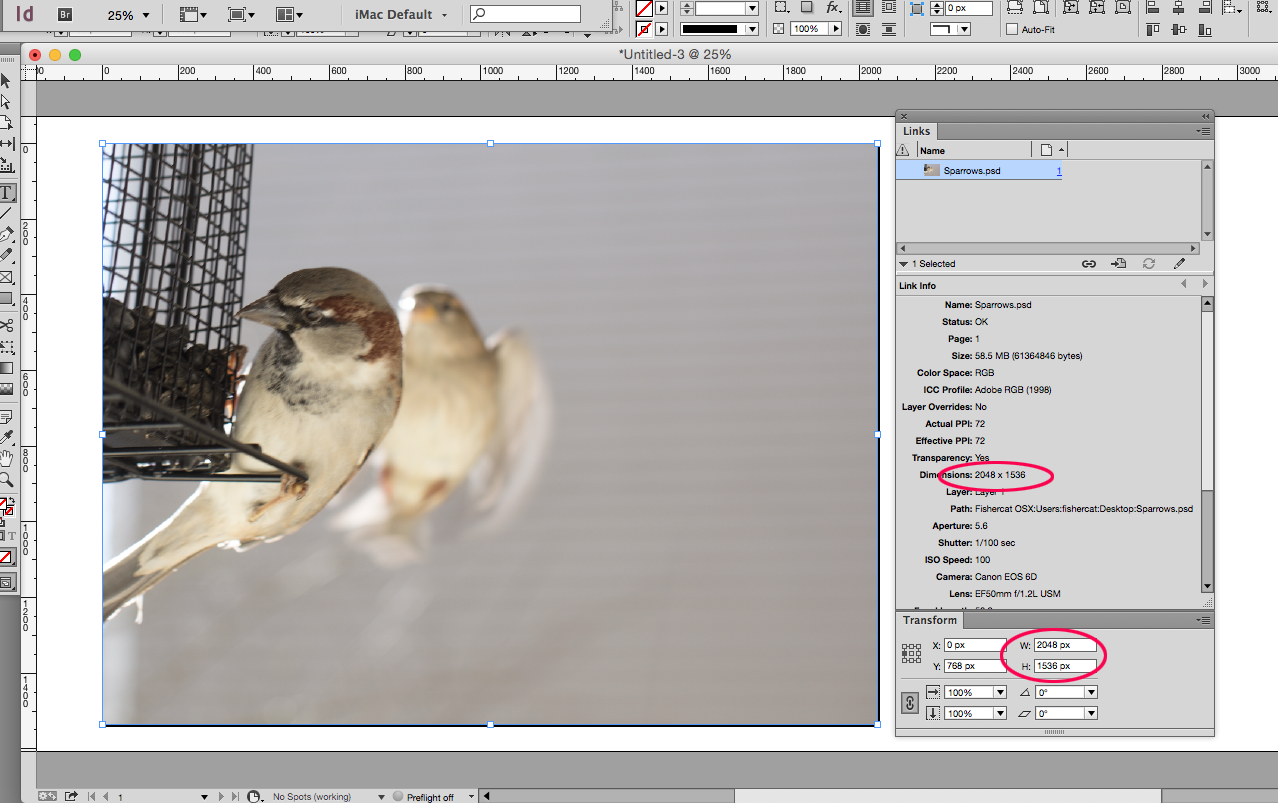Open Adobe Bridge via the Br icon

pyautogui.click(x=64, y=14)
